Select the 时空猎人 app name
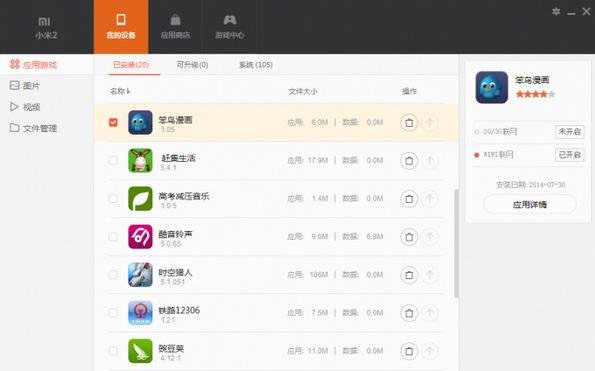The height and width of the screenshot is (371, 595). [x=175, y=272]
